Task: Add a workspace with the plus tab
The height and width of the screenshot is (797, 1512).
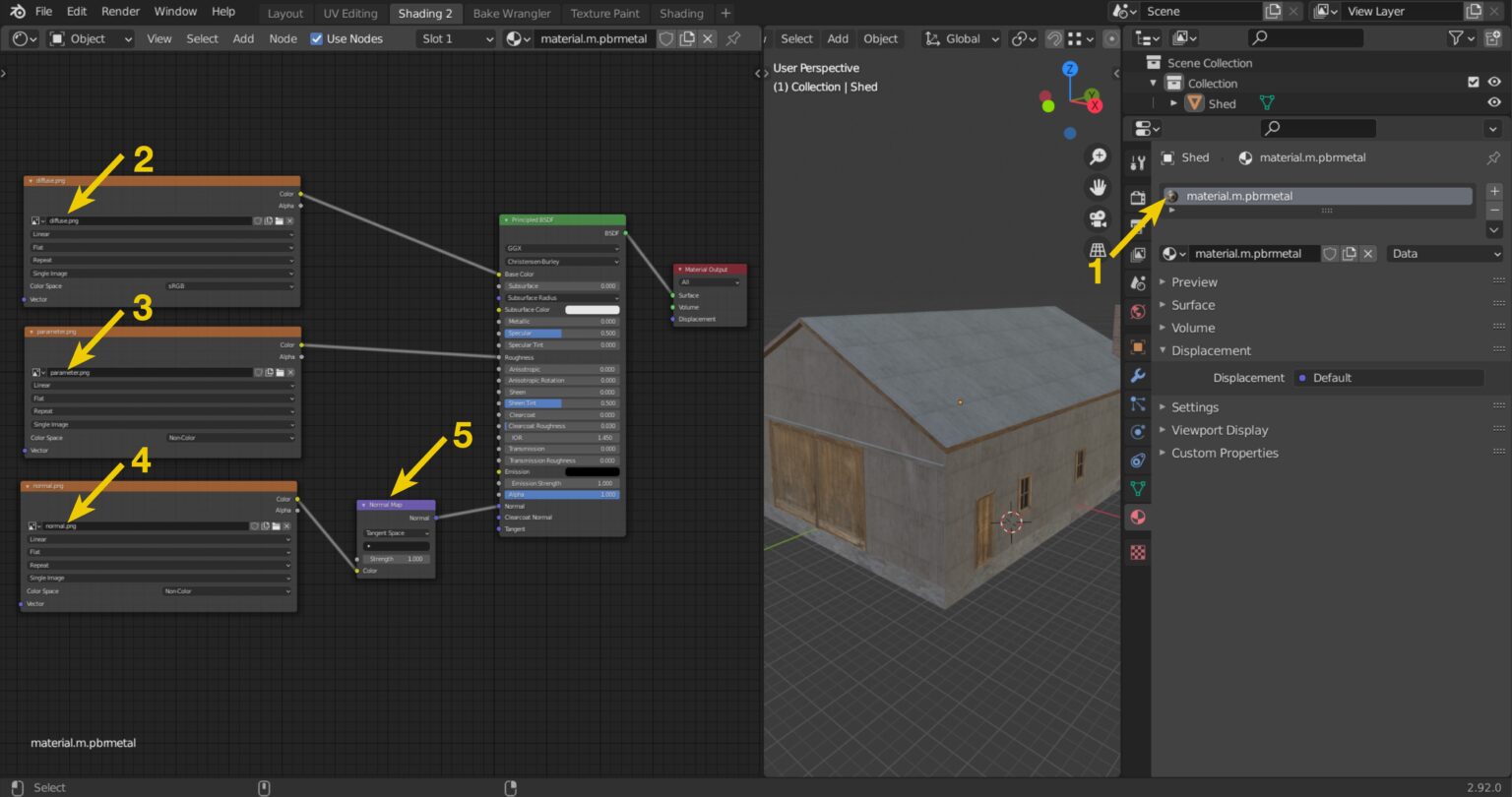Action: click(x=725, y=13)
